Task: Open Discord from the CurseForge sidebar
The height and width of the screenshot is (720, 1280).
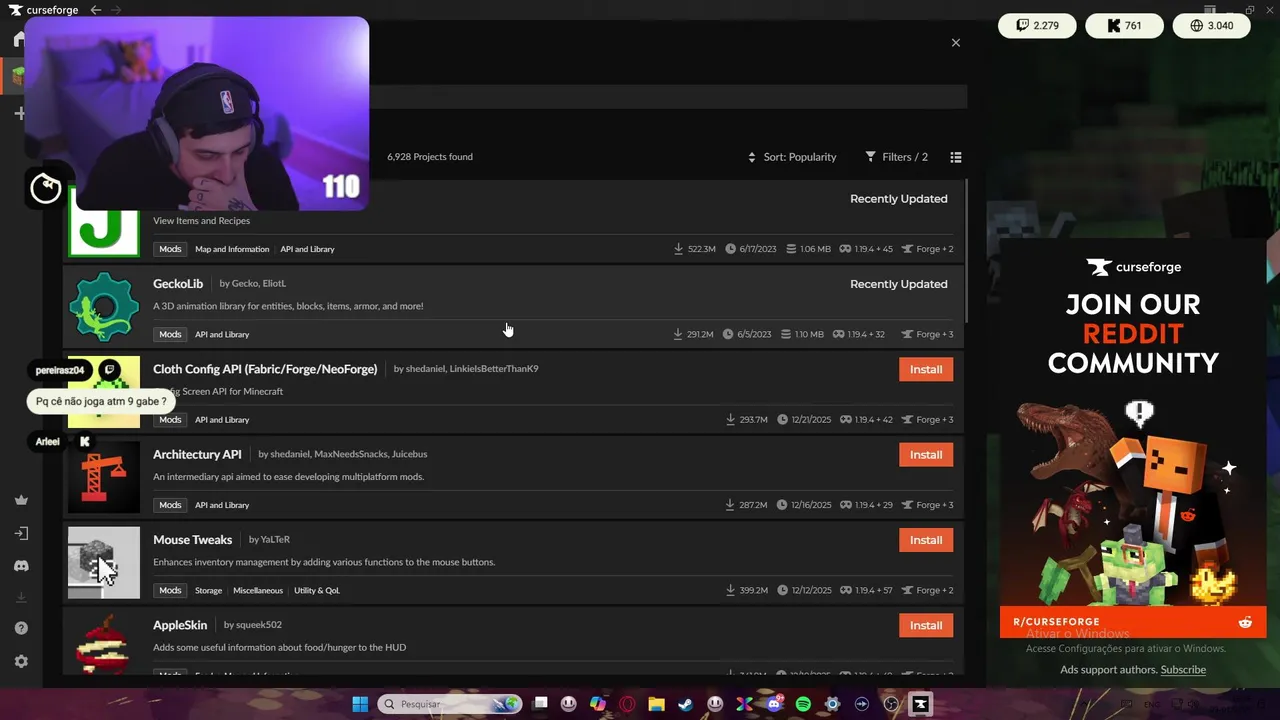Action: [21, 566]
